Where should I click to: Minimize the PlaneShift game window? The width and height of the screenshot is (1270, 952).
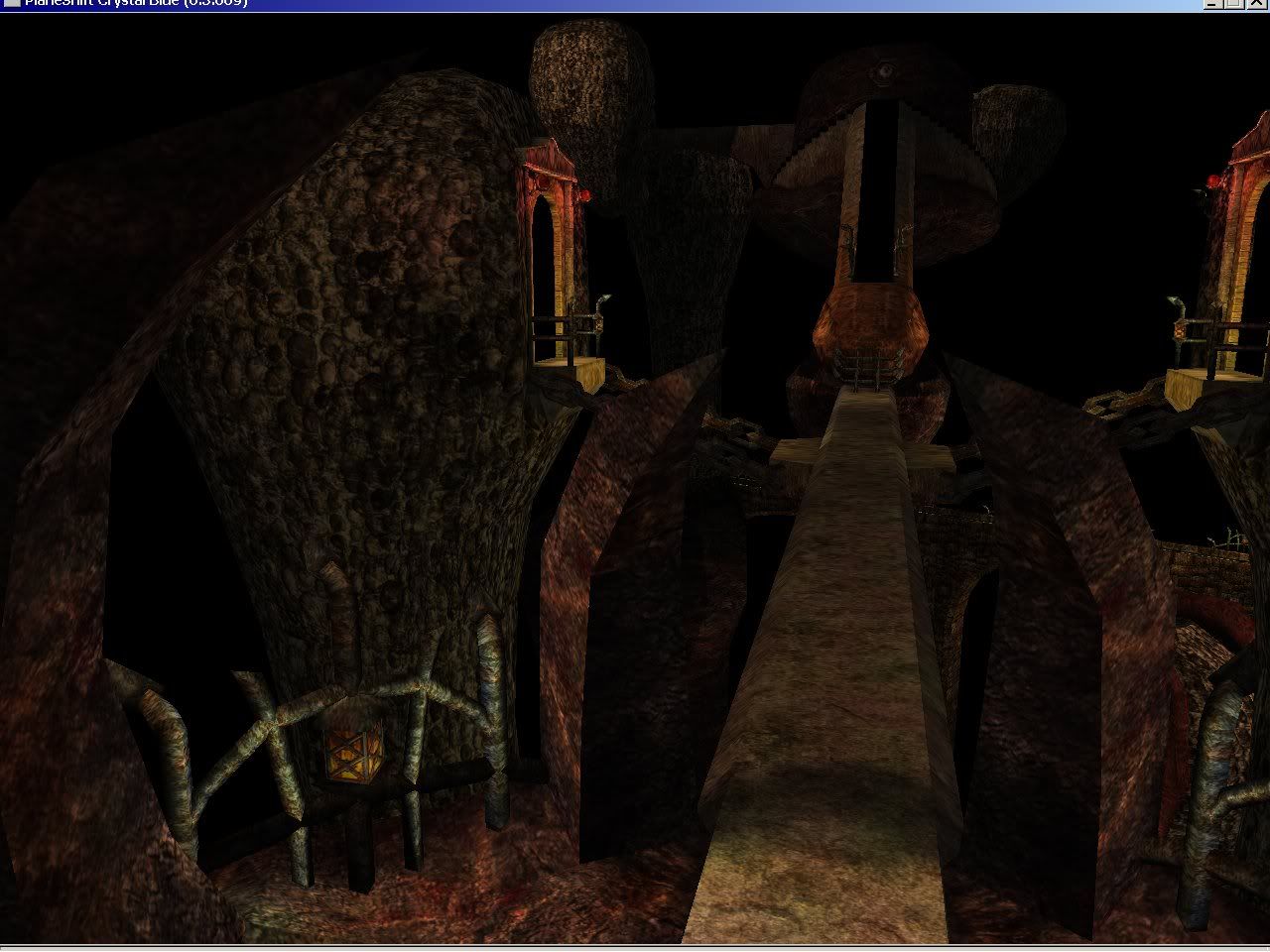point(1214,3)
